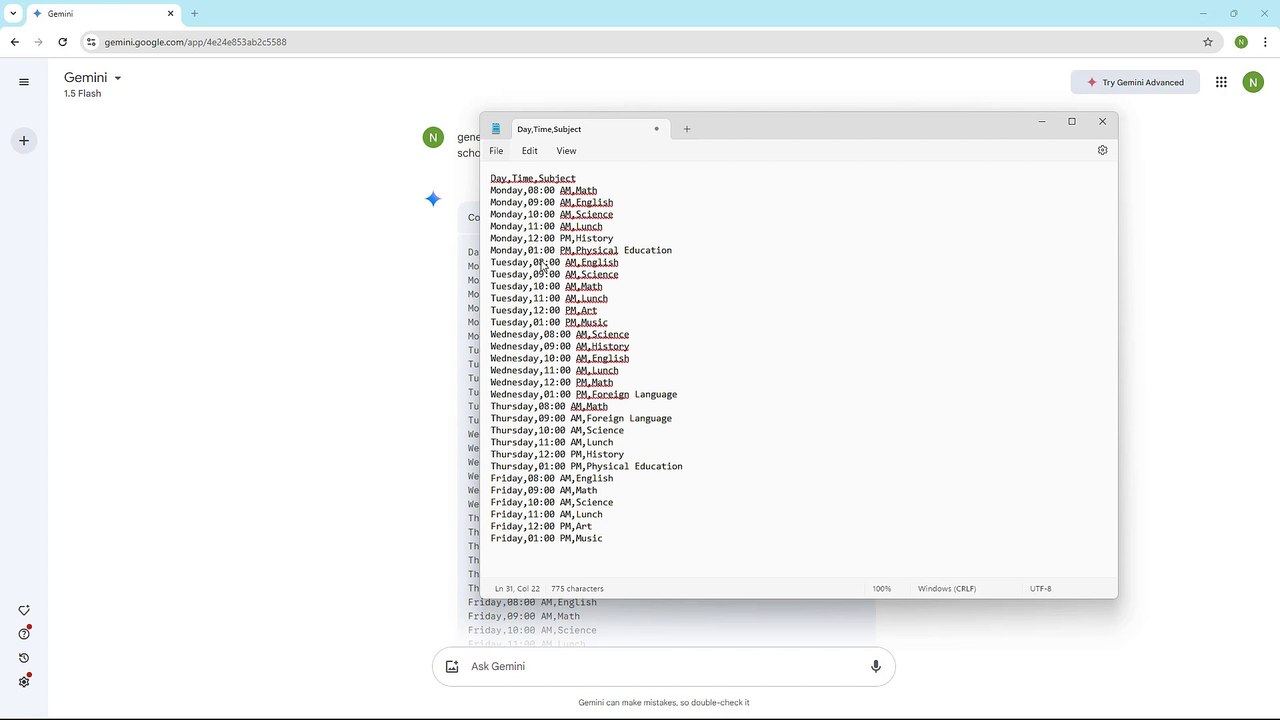The image size is (1280, 720).
Task: Reload the Gemini page
Action: click(x=63, y=42)
